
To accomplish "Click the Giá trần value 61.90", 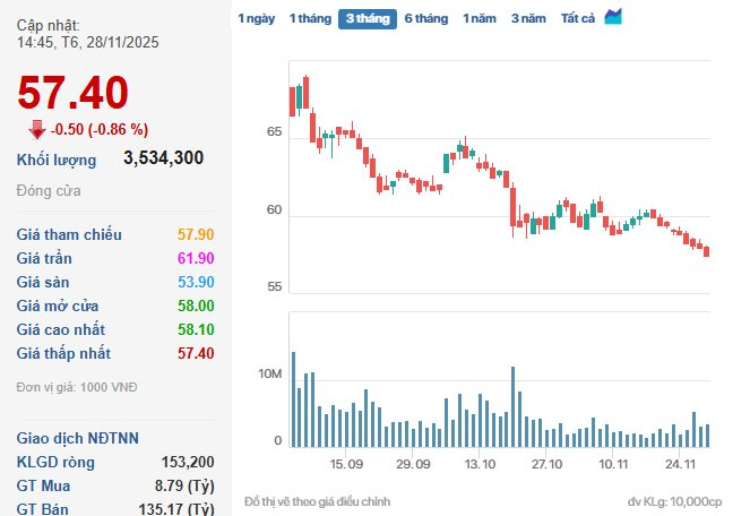I will coord(195,259).
